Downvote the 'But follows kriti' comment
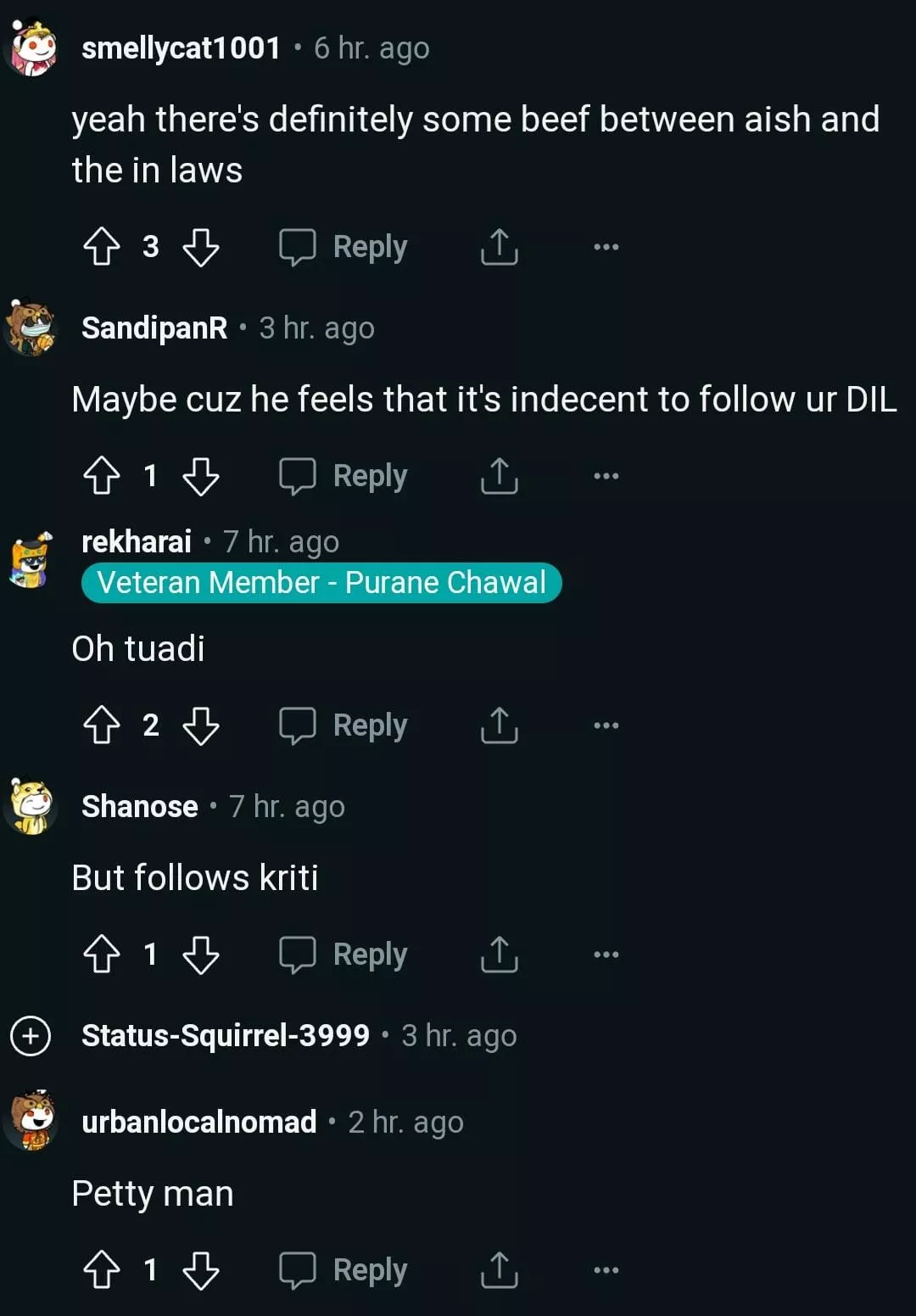This screenshot has width=916, height=1316. tap(201, 955)
